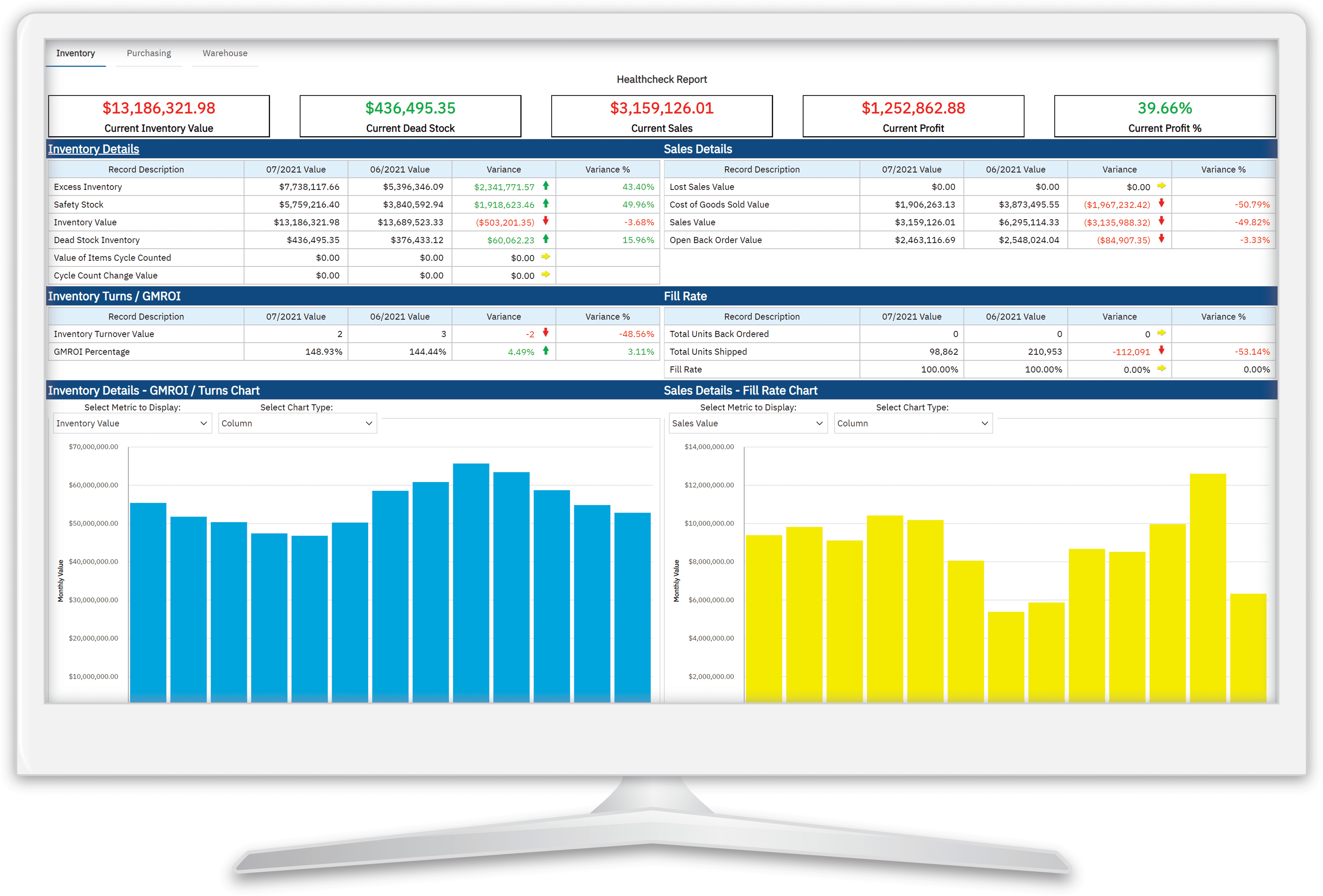Screen dimensions: 1323x896
Task: Open the Purchasing tab
Action: coord(148,53)
